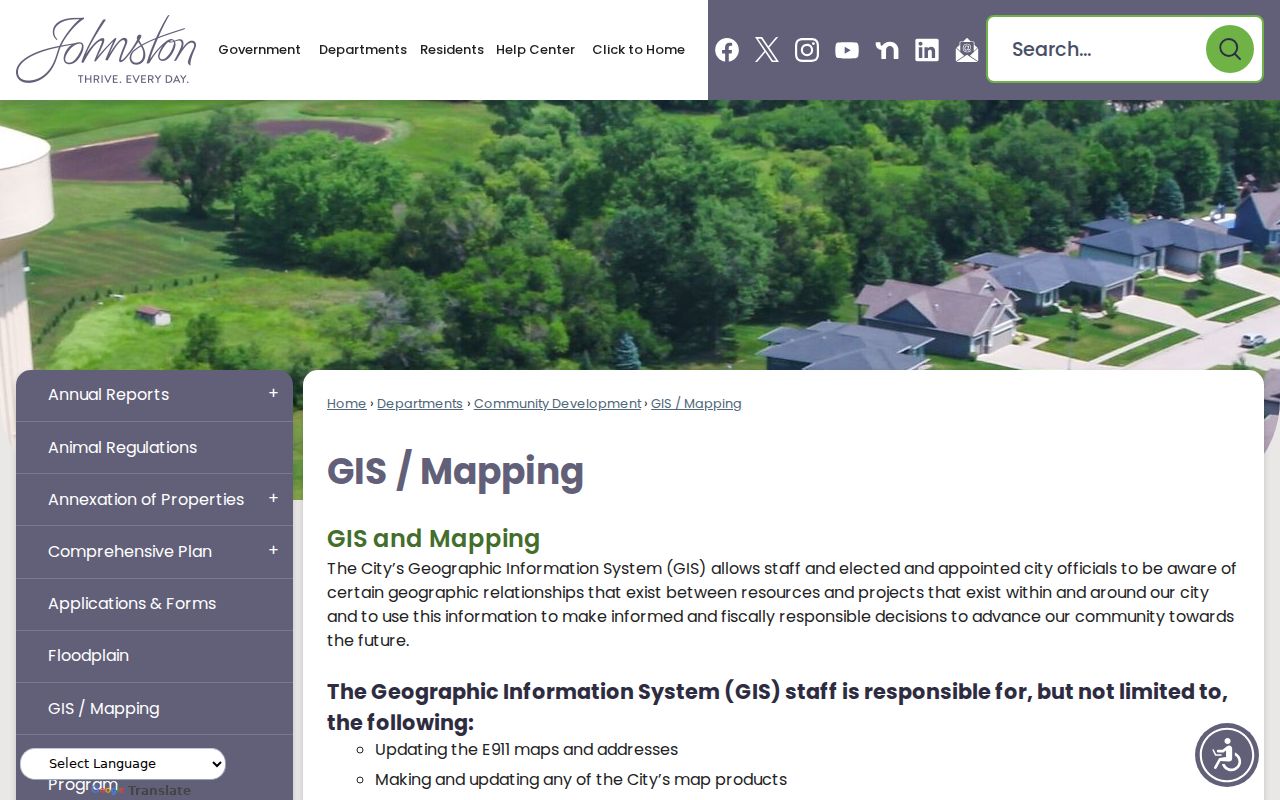The height and width of the screenshot is (800, 1280).
Task: Click the Community Development breadcrumb link
Action: (x=557, y=404)
